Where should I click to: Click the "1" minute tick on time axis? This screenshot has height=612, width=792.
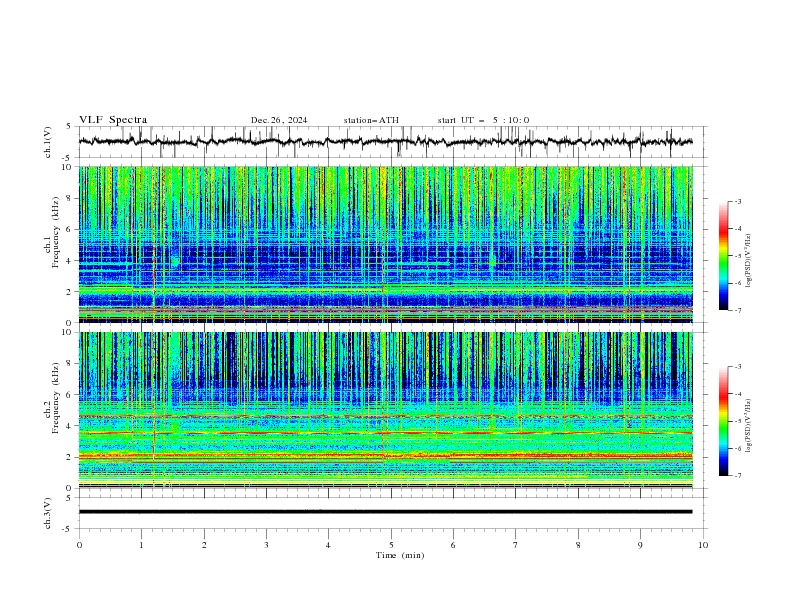(142, 545)
